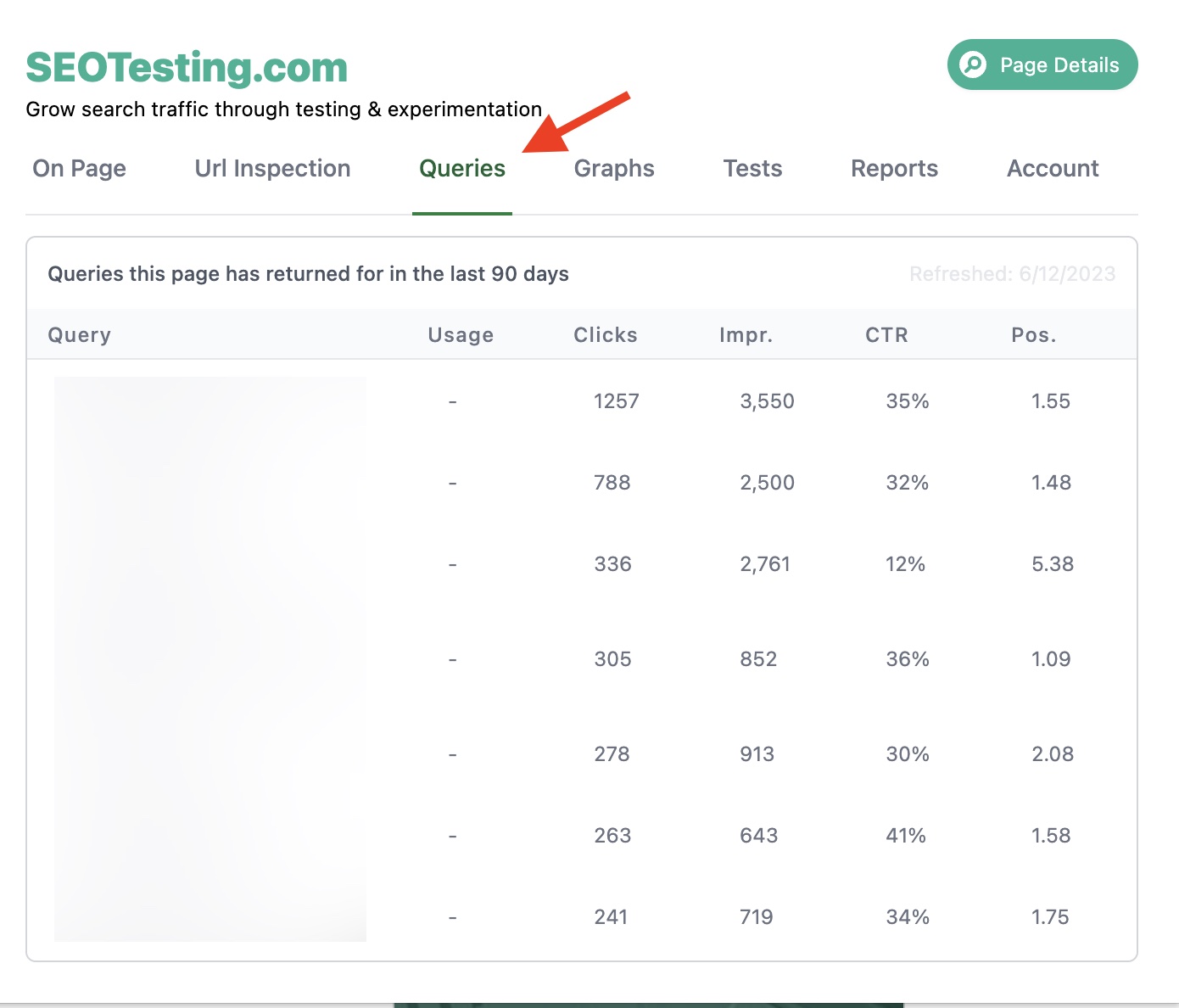The height and width of the screenshot is (1008, 1179).
Task: Click the 36% CTR value
Action: click(908, 659)
